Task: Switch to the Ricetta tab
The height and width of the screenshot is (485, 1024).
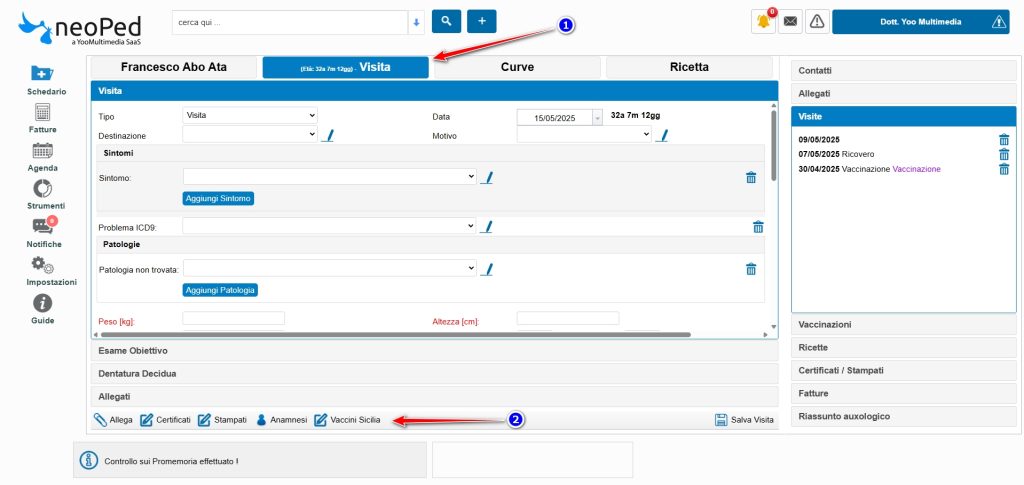Action: pos(689,67)
